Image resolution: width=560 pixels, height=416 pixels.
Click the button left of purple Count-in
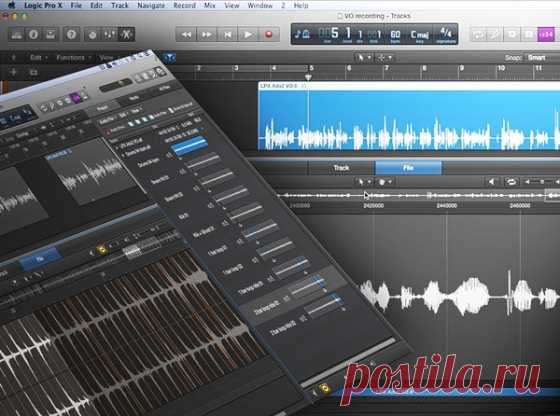pyautogui.click(x=529, y=35)
